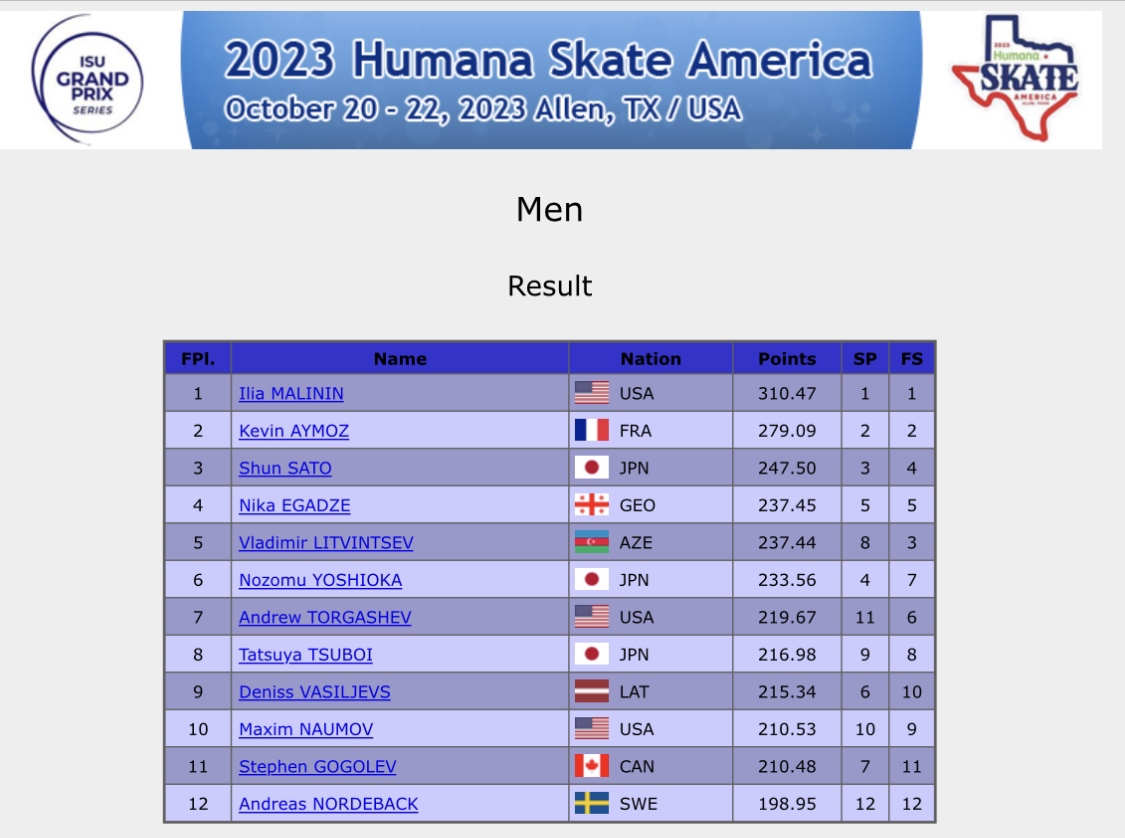
Task: Open Ilia MALININ's skater profile link
Action: pyautogui.click(x=291, y=393)
